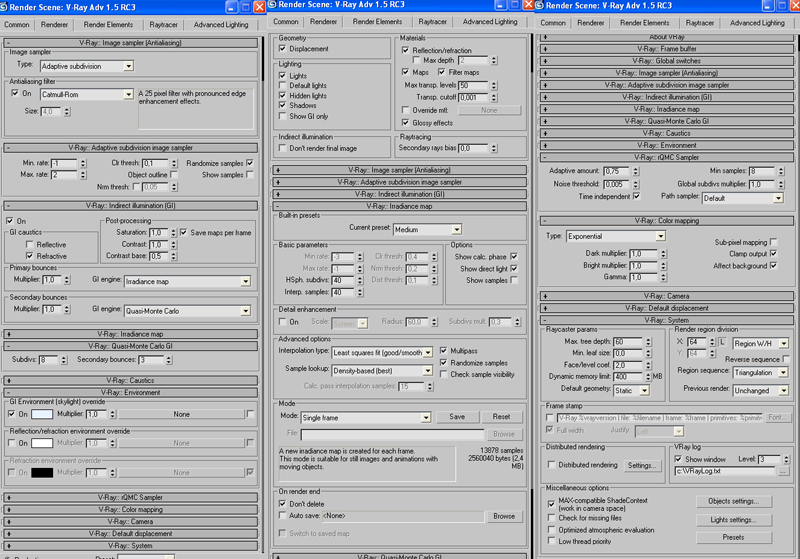Click refraction environment black color swatch
The height and width of the screenshot is (559, 800).
[x=42, y=473]
